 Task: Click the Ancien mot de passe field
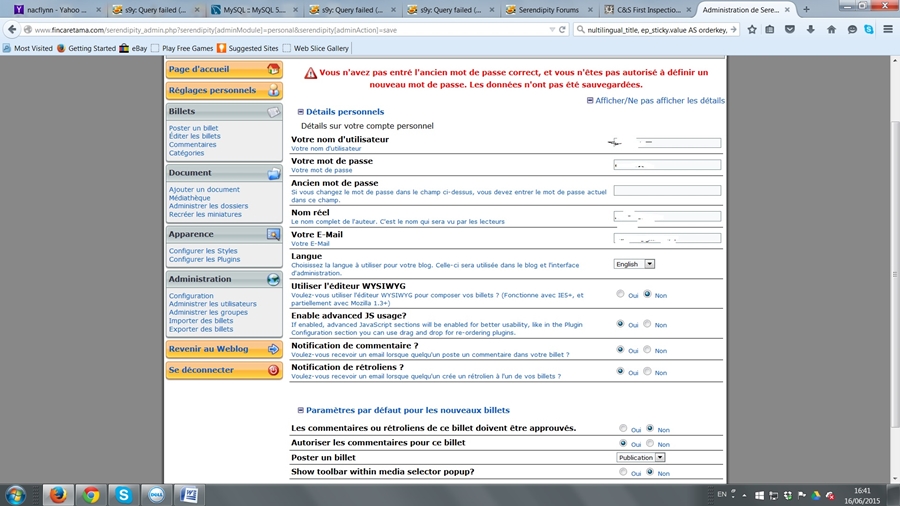pyautogui.click(x=667, y=190)
